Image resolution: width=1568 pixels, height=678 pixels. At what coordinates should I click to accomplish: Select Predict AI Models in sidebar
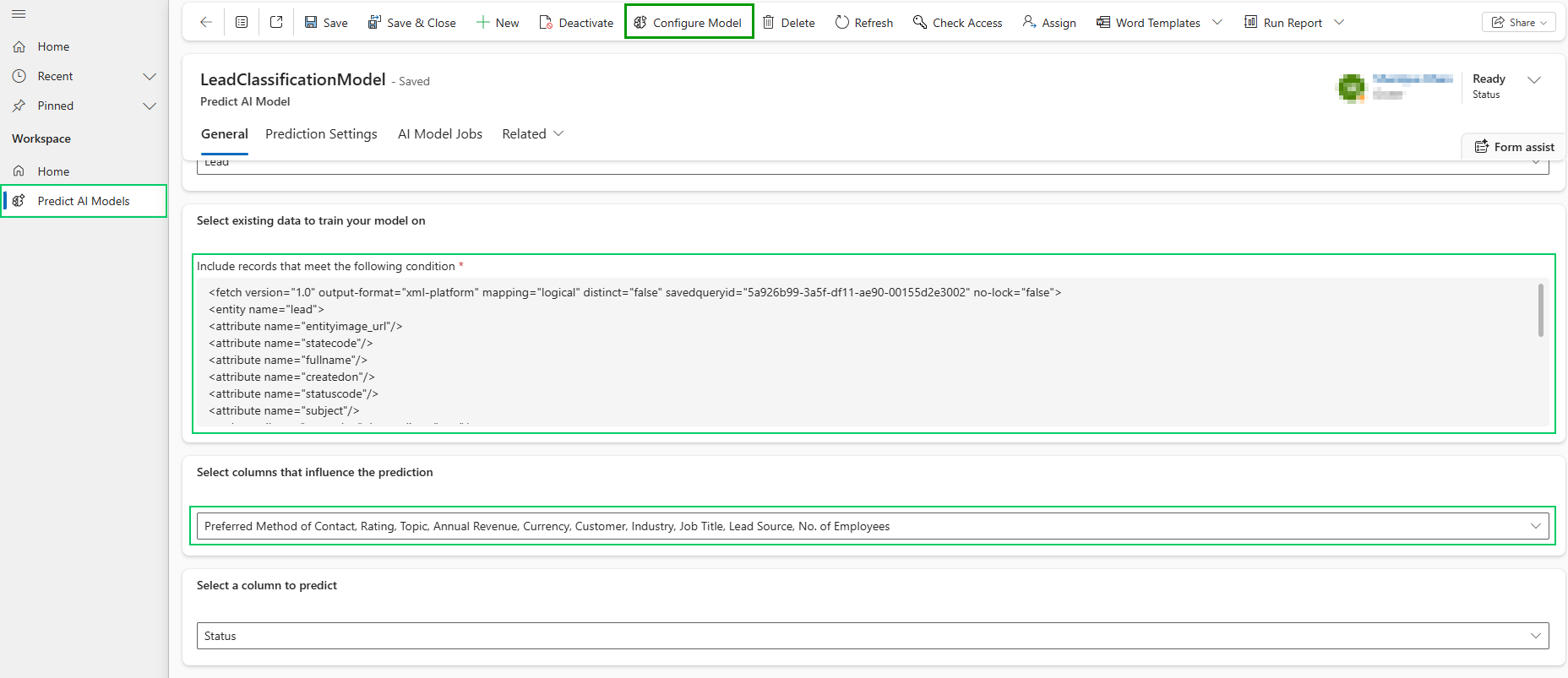point(84,201)
